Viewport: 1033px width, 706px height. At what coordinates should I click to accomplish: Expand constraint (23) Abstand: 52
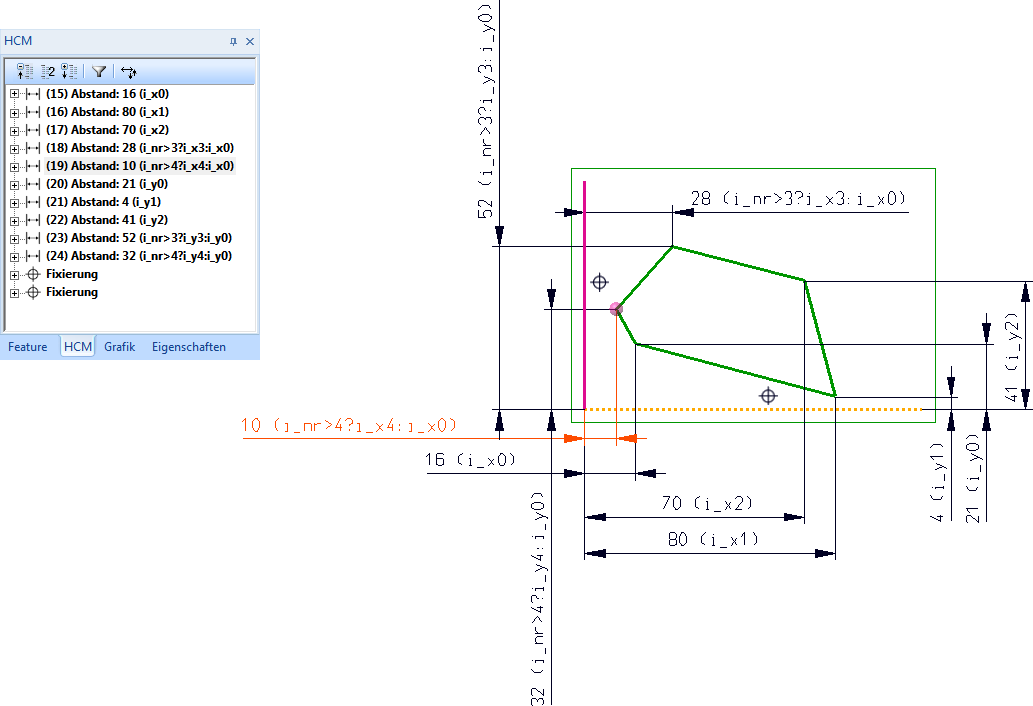click(14, 238)
